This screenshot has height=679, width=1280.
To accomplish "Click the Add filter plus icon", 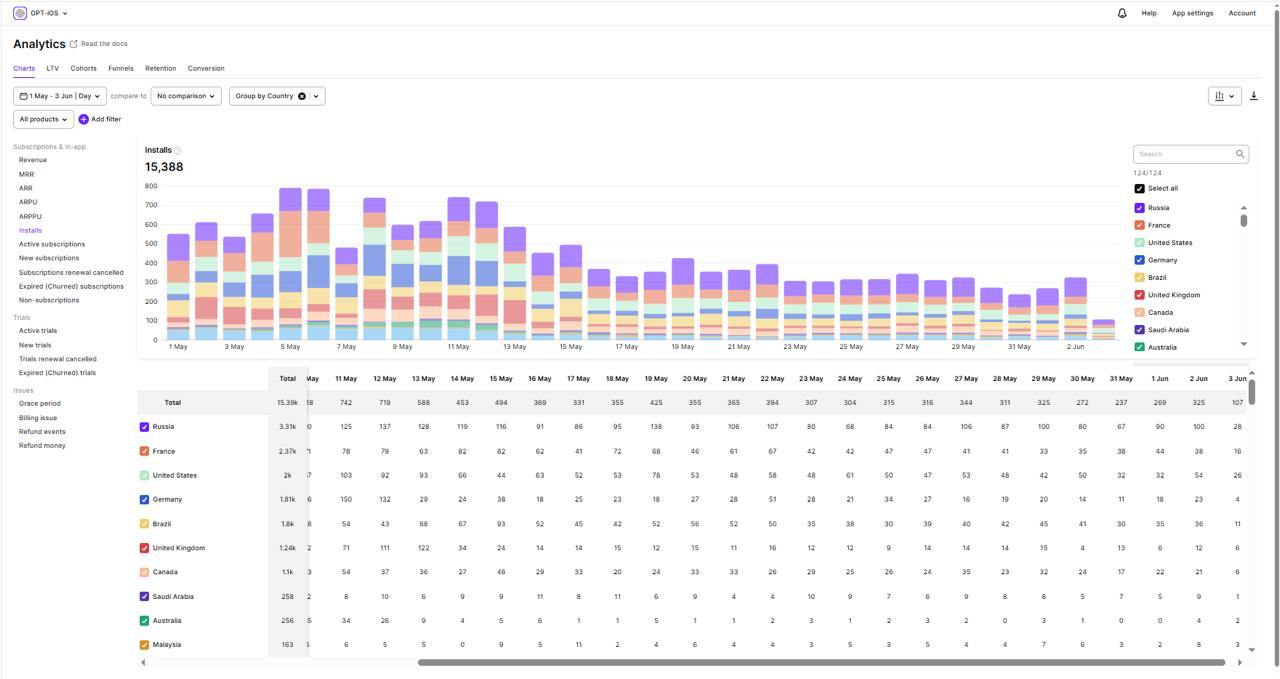I will (84, 119).
